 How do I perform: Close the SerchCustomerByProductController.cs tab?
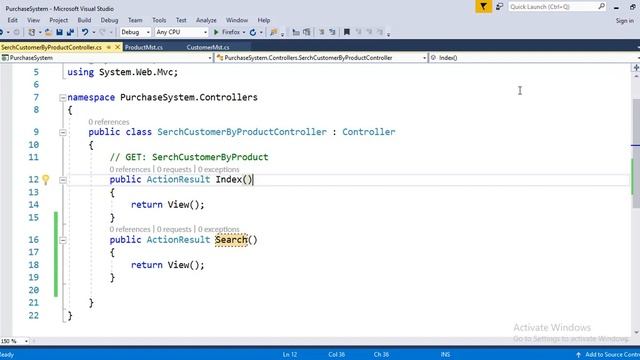click(x=117, y=47)
